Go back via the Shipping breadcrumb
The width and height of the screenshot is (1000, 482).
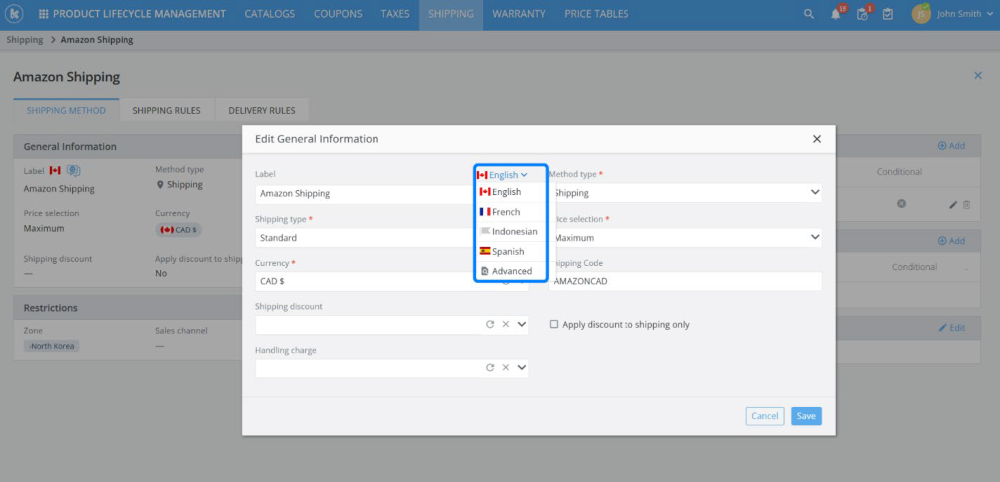pyautogui.click(x=25, y=40)
